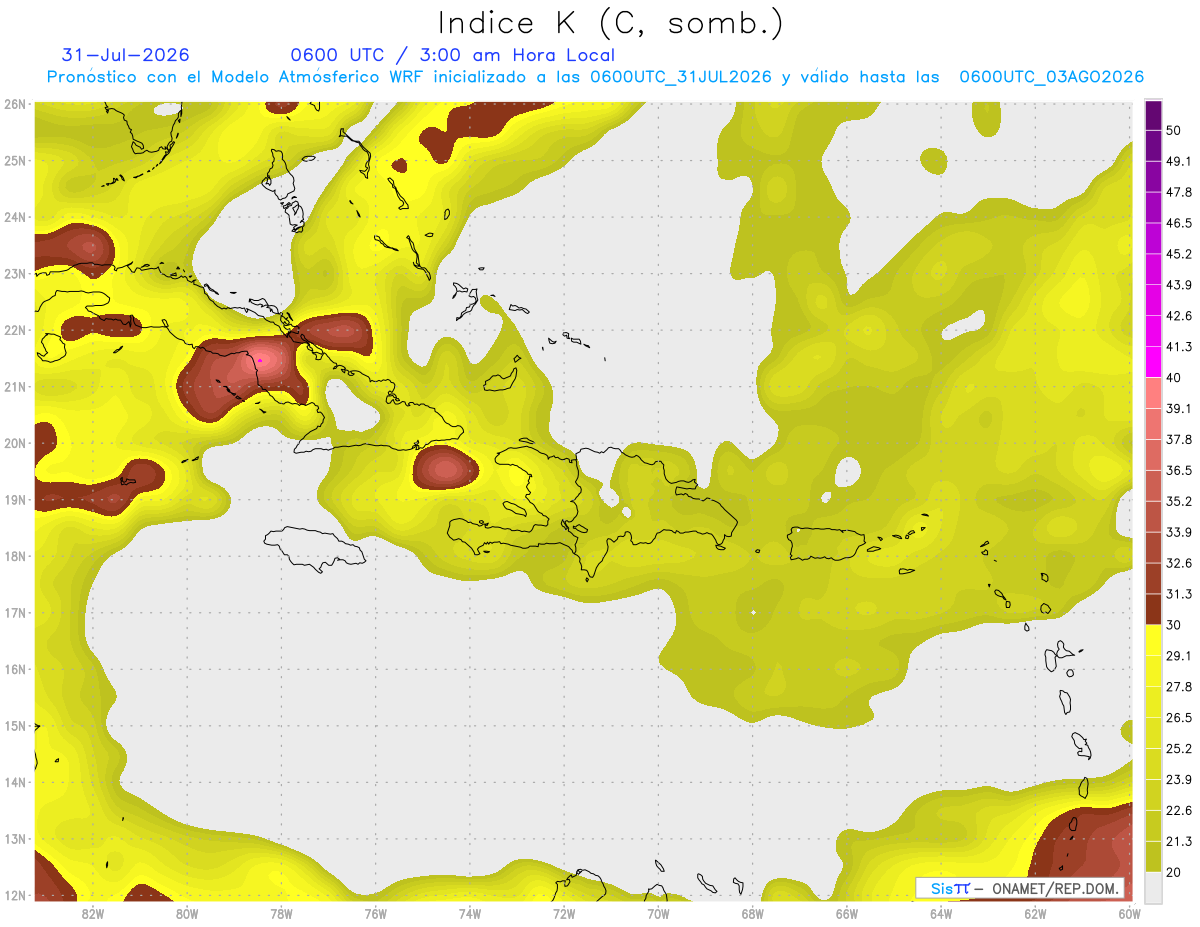Select legend value '25.2'
Screen dimensions: 1200x927
coord(1178,748)
